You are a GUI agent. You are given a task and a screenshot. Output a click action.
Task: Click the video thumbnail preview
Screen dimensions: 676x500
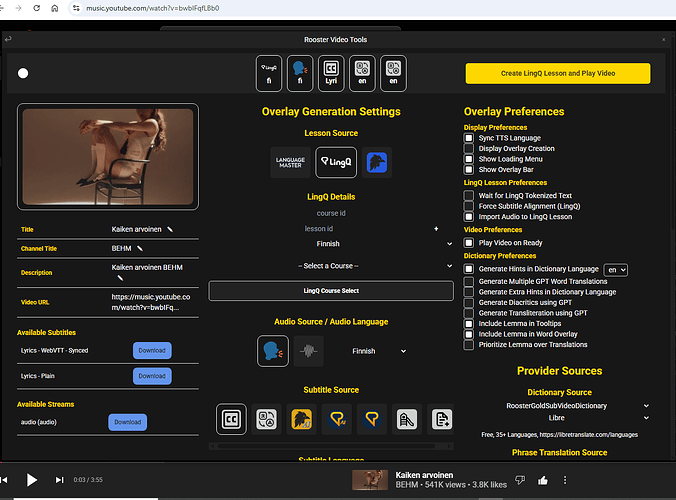[x=108, y=156]
